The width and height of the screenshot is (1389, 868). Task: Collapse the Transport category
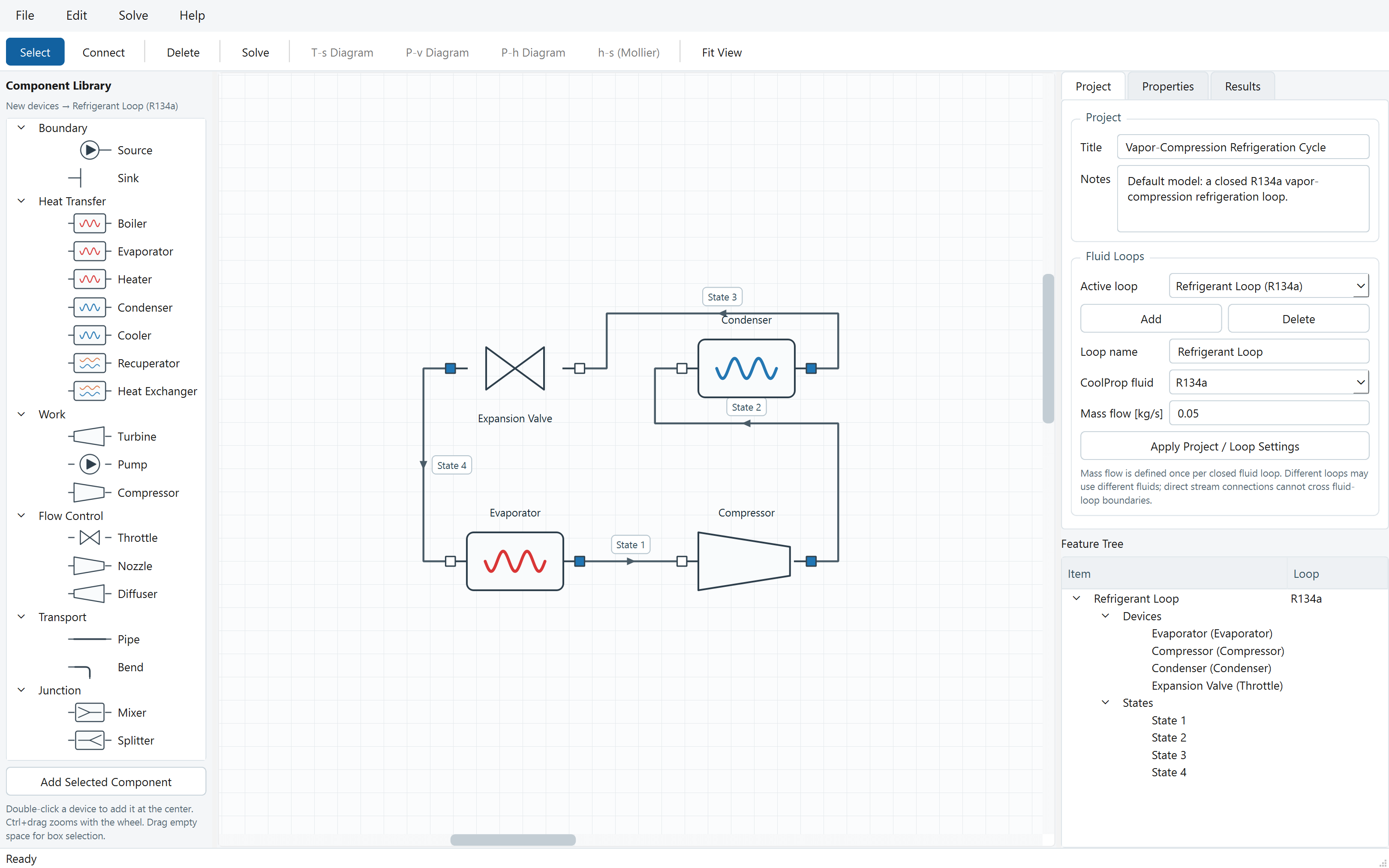click(x=21, y=616)
